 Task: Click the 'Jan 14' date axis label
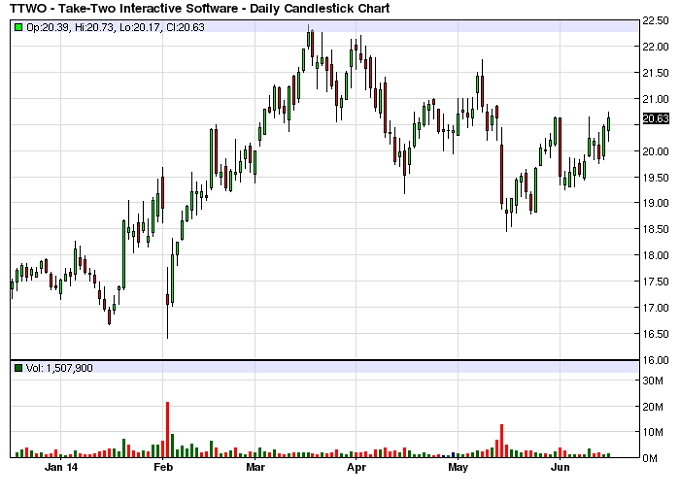pyautogui.click(x=61, y=467)
